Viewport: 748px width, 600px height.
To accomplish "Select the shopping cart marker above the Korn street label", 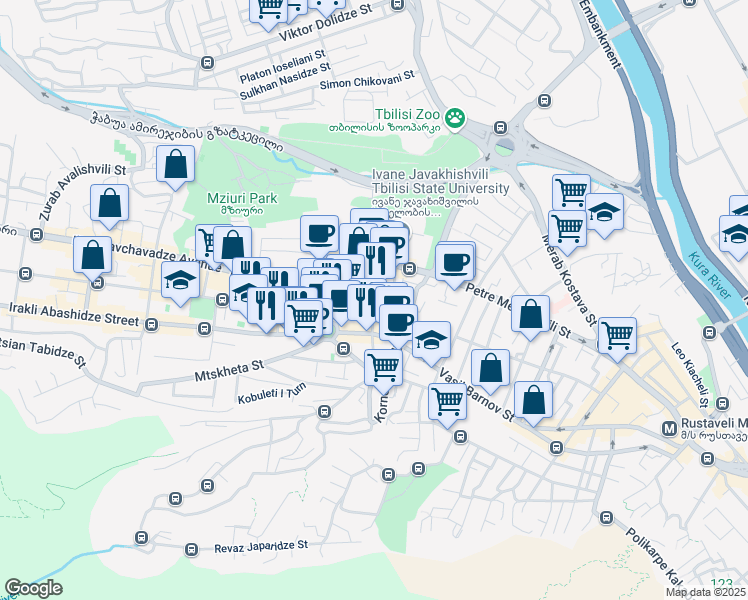I will [x=384, y=370].
